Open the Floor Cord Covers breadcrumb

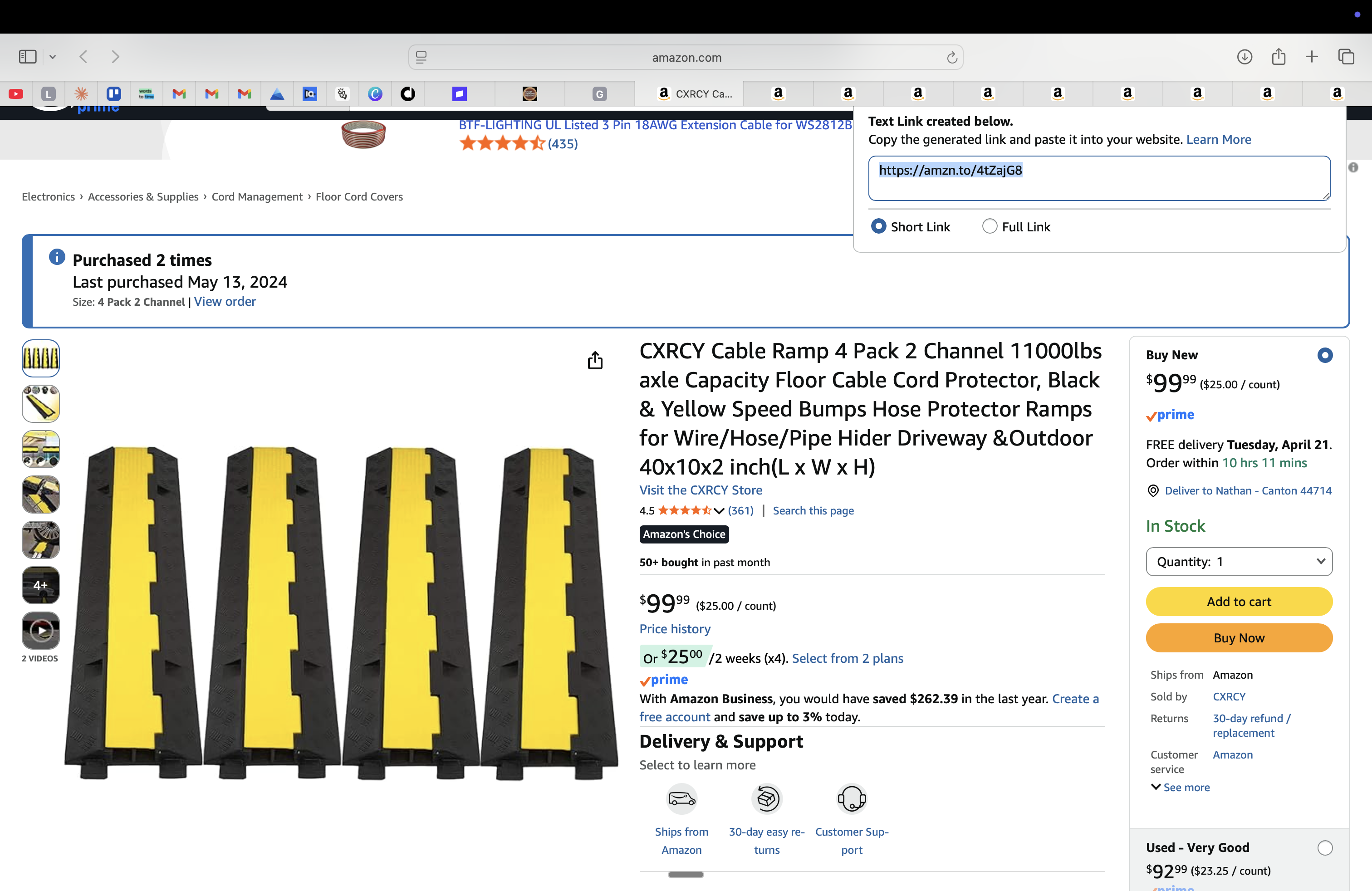point(359,196)
